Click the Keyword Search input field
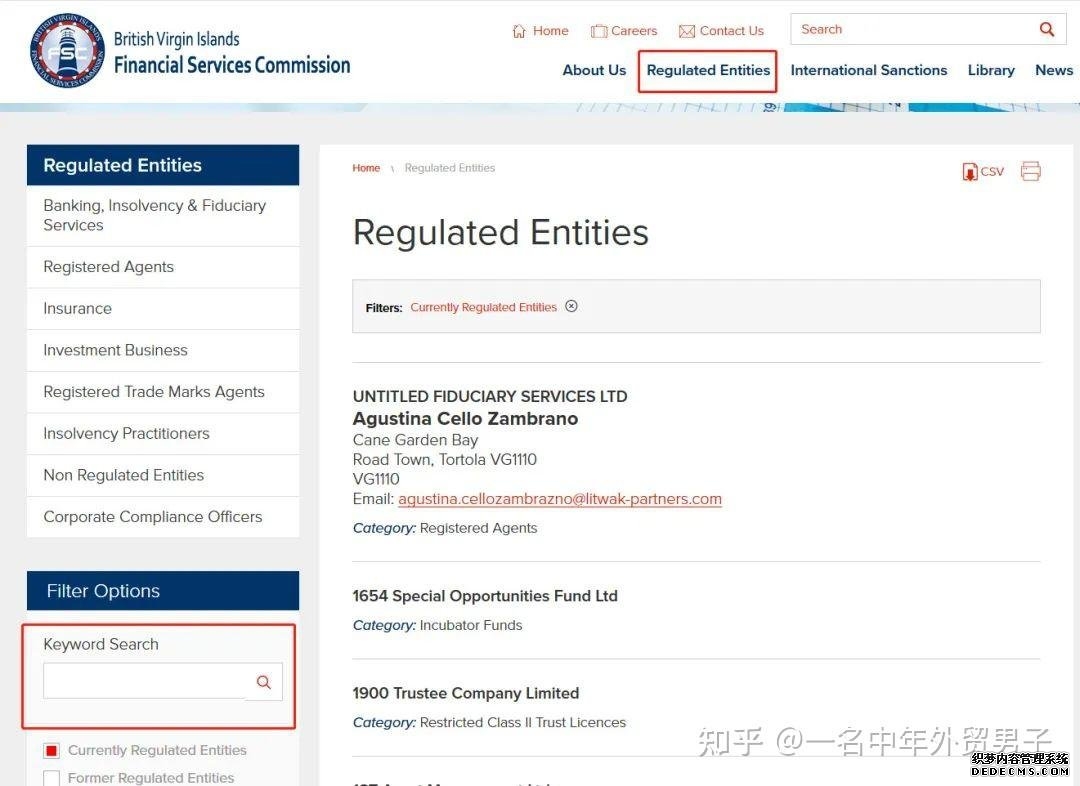 click(144, 682)
